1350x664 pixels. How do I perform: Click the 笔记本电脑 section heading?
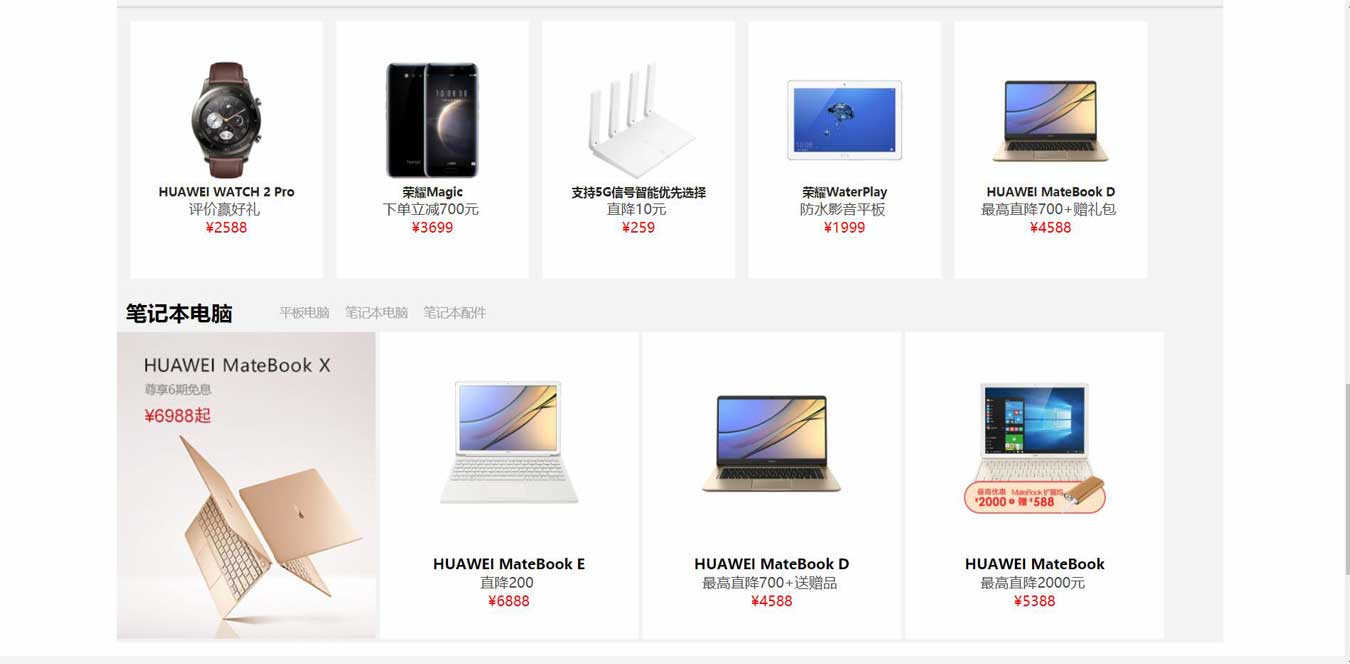pyautogui.click(x=179, y=313)
